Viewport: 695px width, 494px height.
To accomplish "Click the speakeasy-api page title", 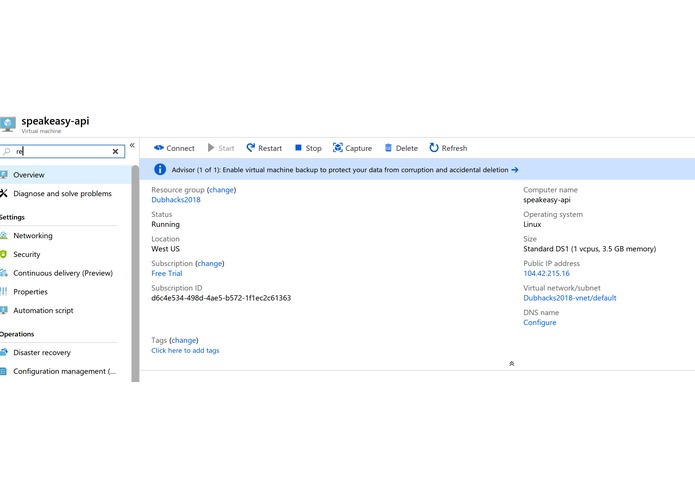I will [x=55, y=121].
